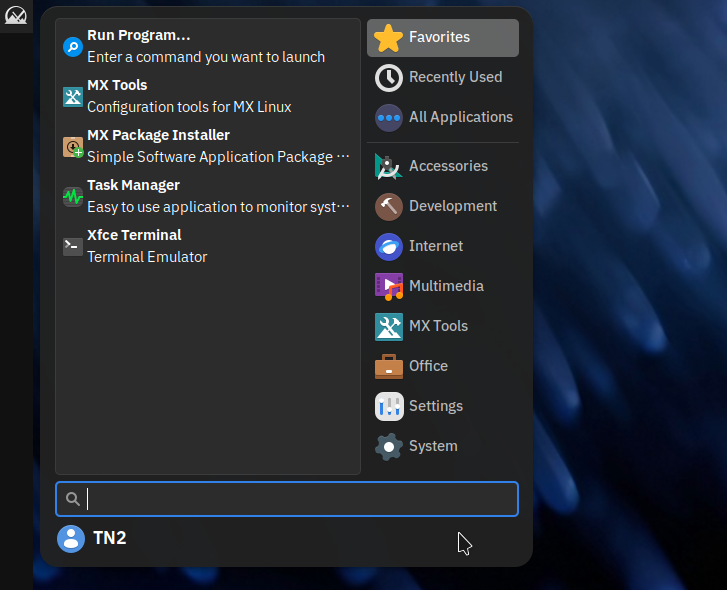Browse the Development category label
The width and height of the screenshot is (727, 590).
(x=453, y=206)
